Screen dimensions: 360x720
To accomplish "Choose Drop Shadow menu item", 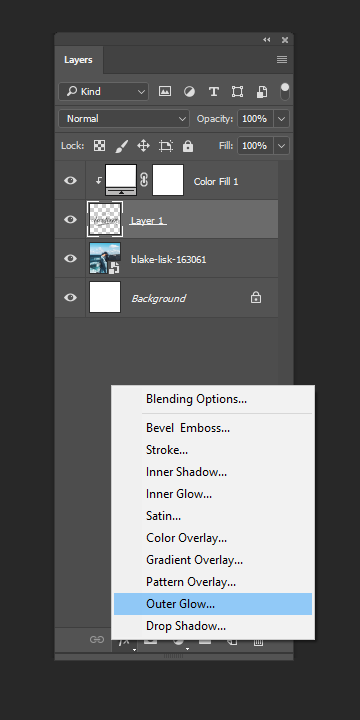I will click(x=213, y=626).
